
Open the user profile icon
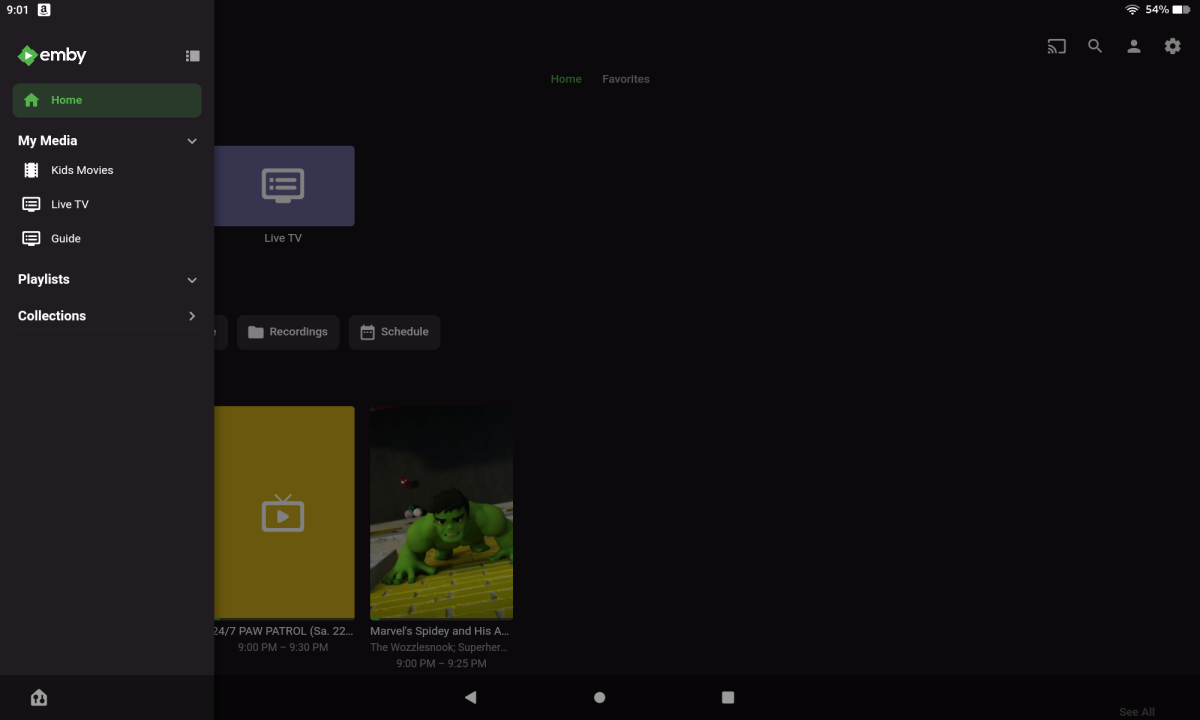coord(1134,46)
